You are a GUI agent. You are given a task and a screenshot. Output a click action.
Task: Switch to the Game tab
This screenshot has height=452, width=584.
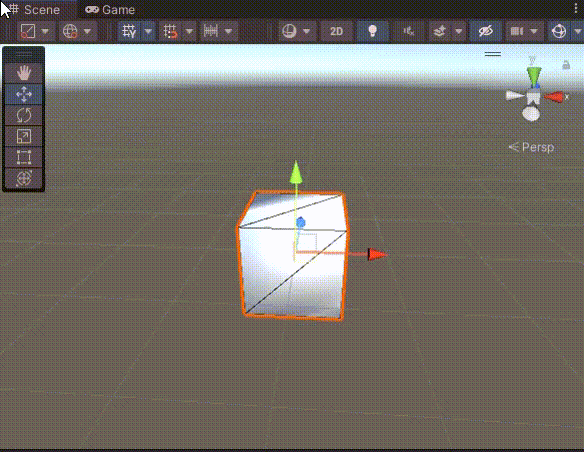pyautogui.click(x=110, y=9)
